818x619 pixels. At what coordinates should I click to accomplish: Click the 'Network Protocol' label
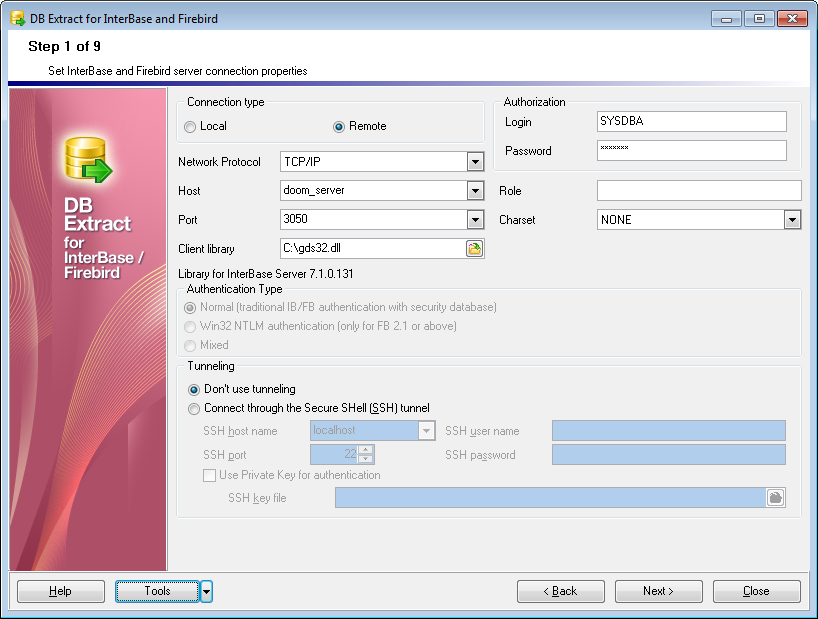pyautogui.click(x=219, y=162)
